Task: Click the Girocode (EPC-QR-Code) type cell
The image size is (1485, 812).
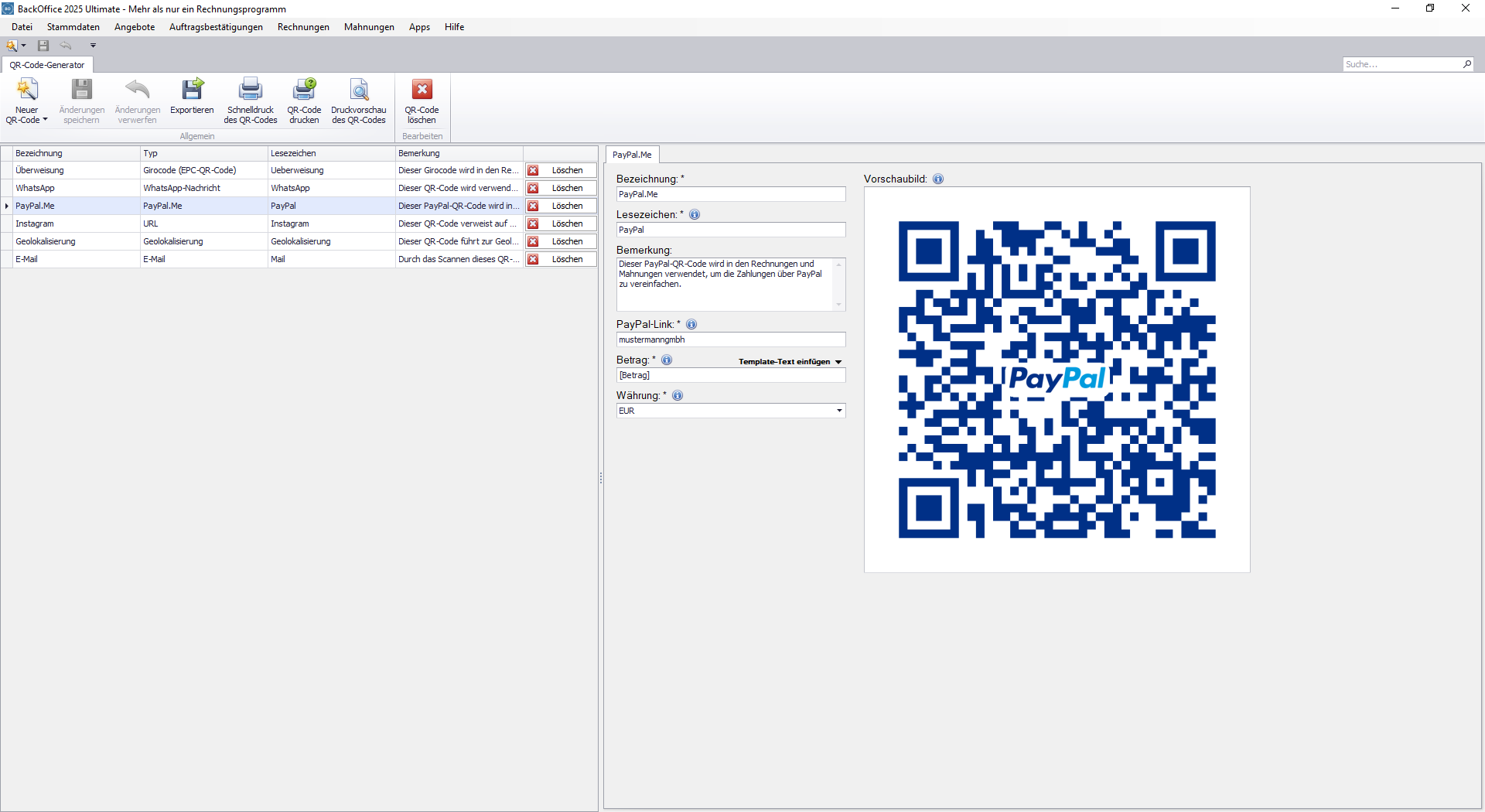Action: (204, 170)
